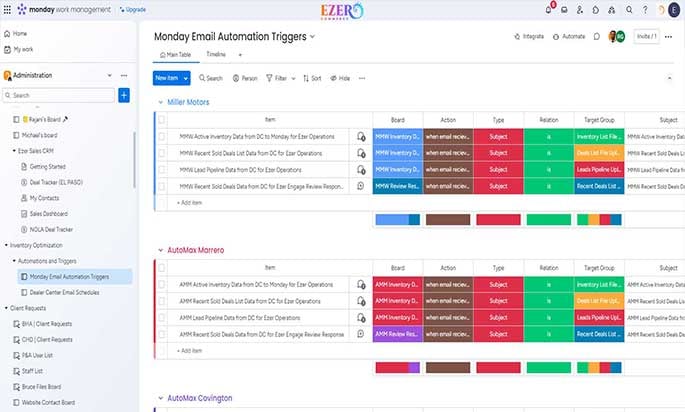
Task: Check the MMW Lead Pipeline Data row checkbox
Action: pos(162,170)
